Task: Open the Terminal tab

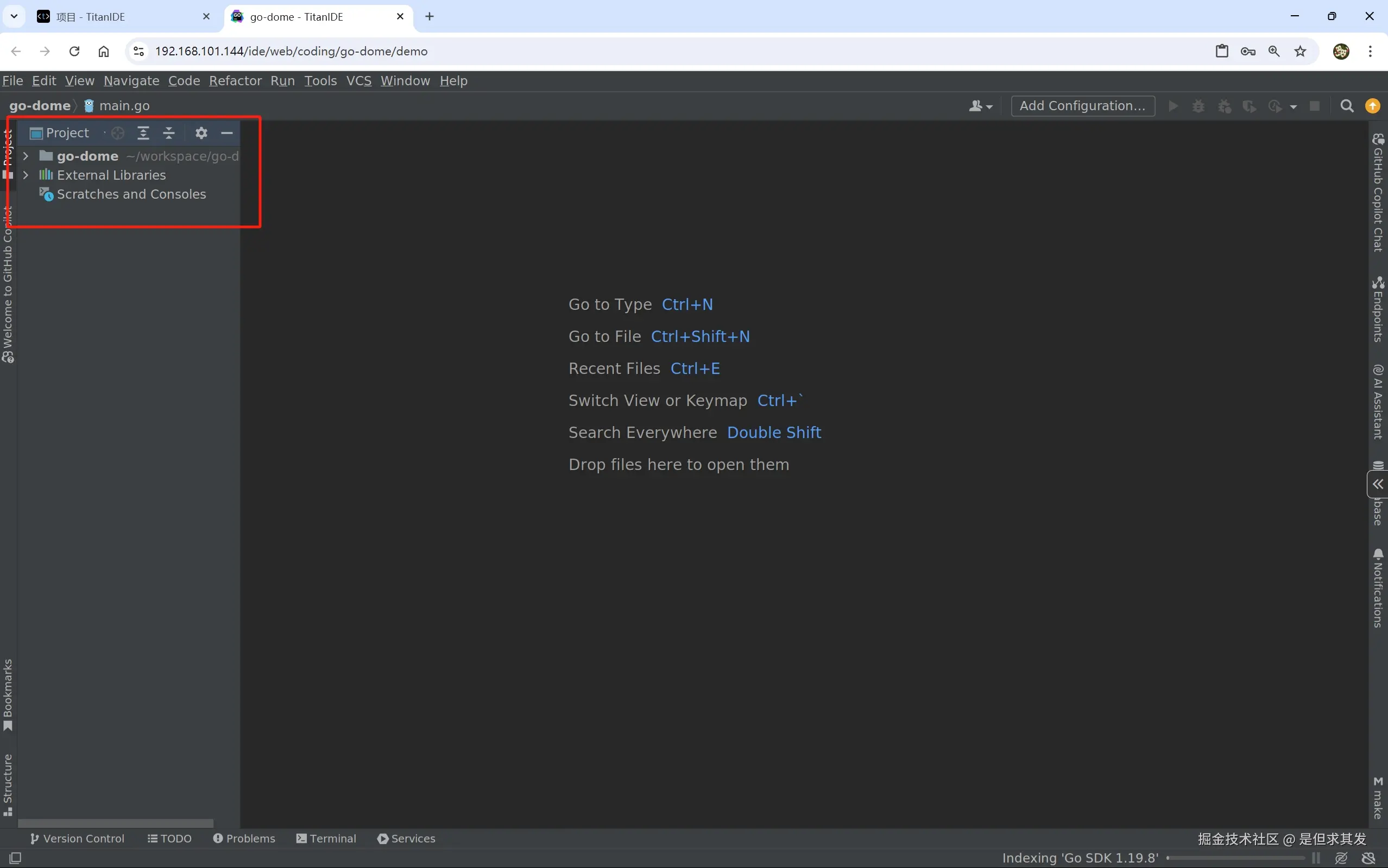Action: [x=326, y=839]
